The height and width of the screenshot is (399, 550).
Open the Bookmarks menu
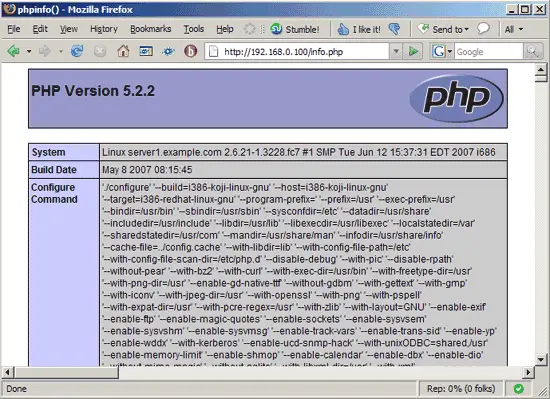[150, 29]
